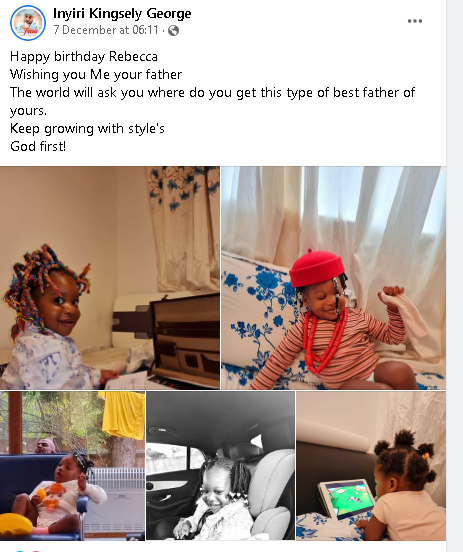Click the red love reaction icon below photos
This screenshot has height=552, width=463.
(x=35, y=551)
